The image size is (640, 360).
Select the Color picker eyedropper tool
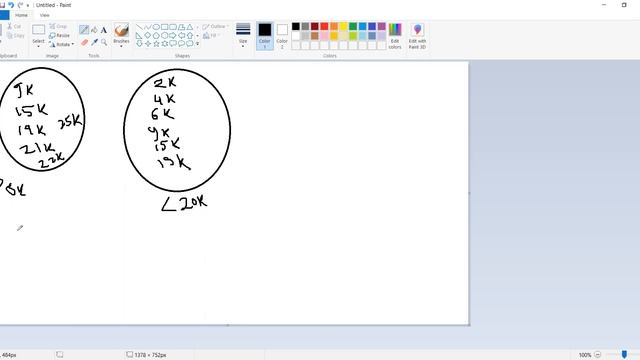point(94,42)
